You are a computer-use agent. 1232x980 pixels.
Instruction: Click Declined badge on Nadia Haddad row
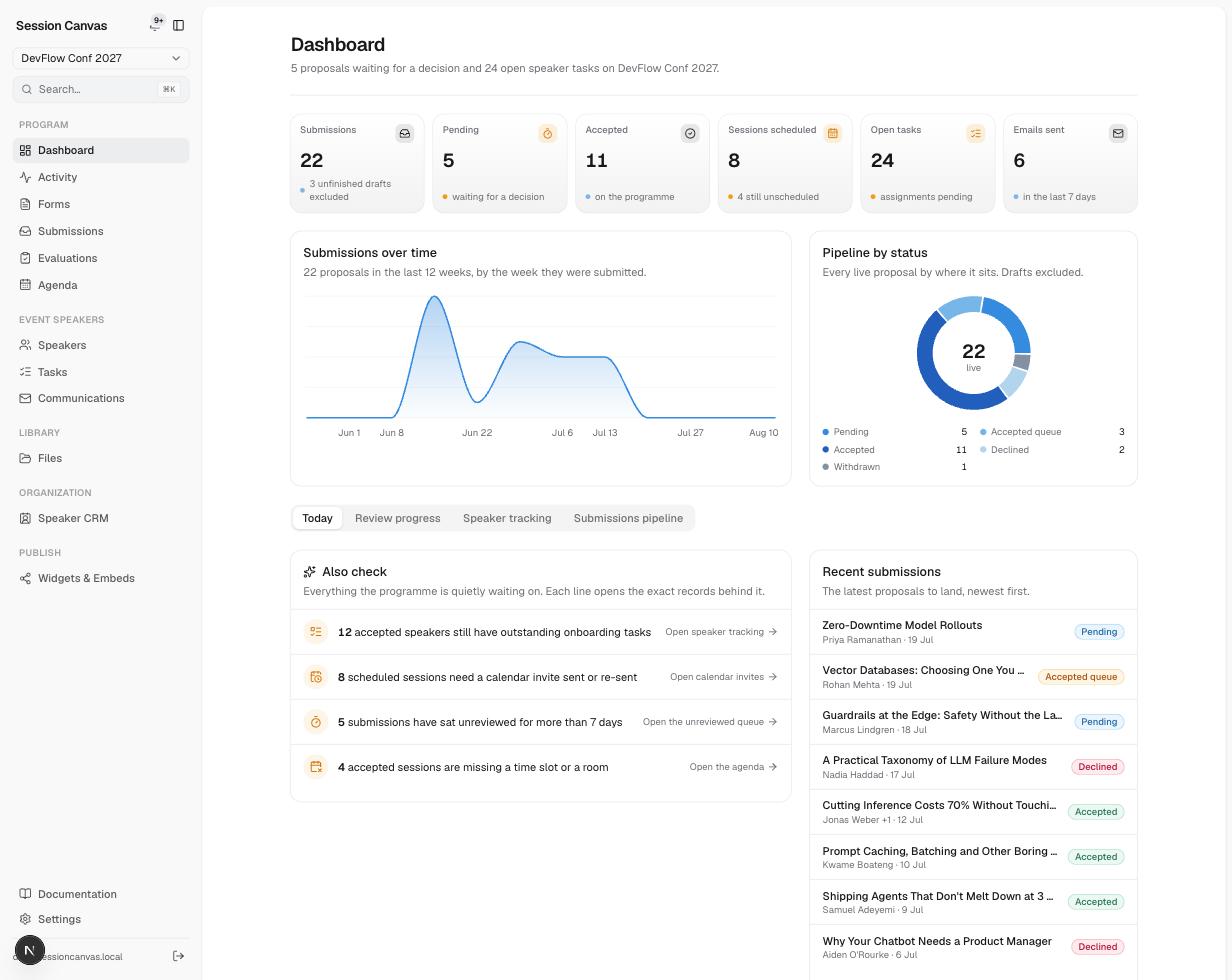[x=1097, y=767]
